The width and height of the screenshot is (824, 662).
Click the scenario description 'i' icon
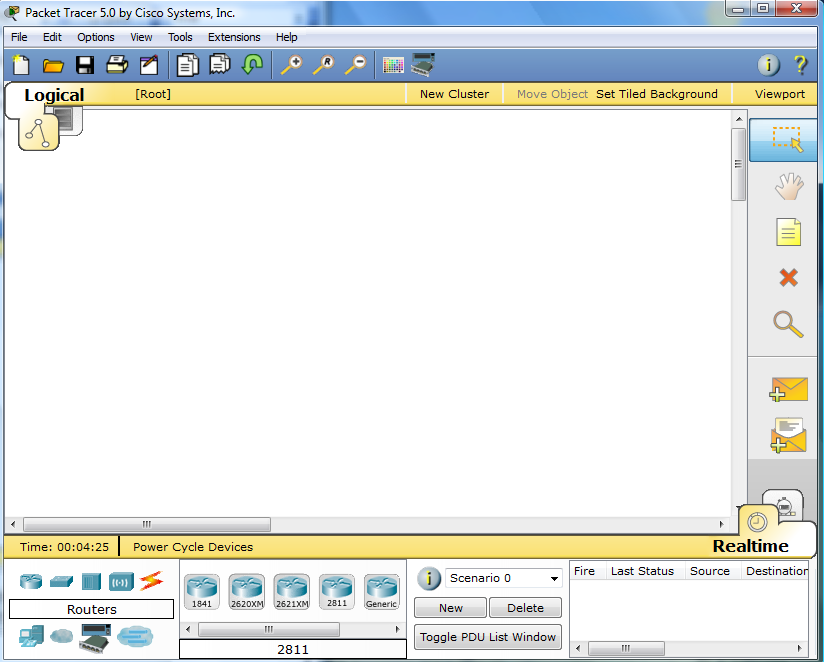429,578
